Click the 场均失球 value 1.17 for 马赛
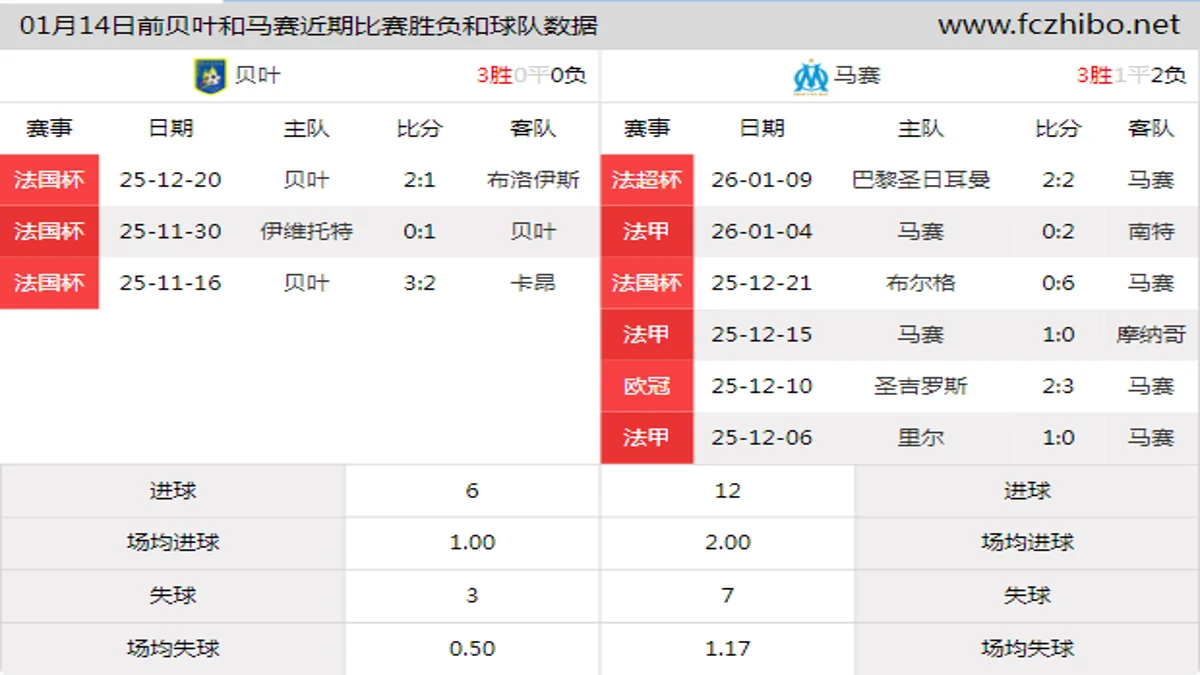This screenshot has width=1200, height=675. click(x=727, y=648)
